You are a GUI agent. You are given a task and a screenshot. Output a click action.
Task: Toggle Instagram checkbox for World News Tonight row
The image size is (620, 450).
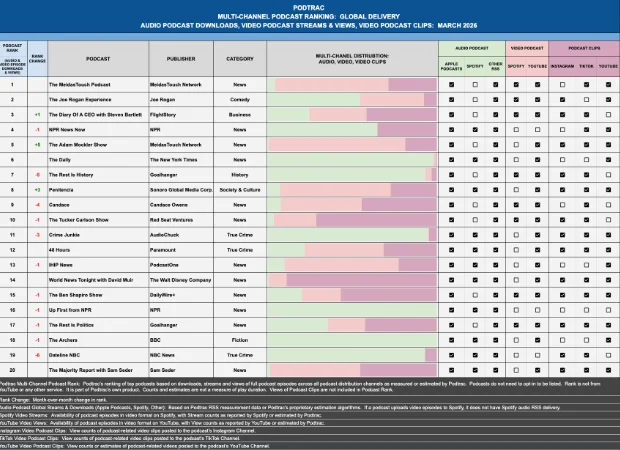(562, 280)
